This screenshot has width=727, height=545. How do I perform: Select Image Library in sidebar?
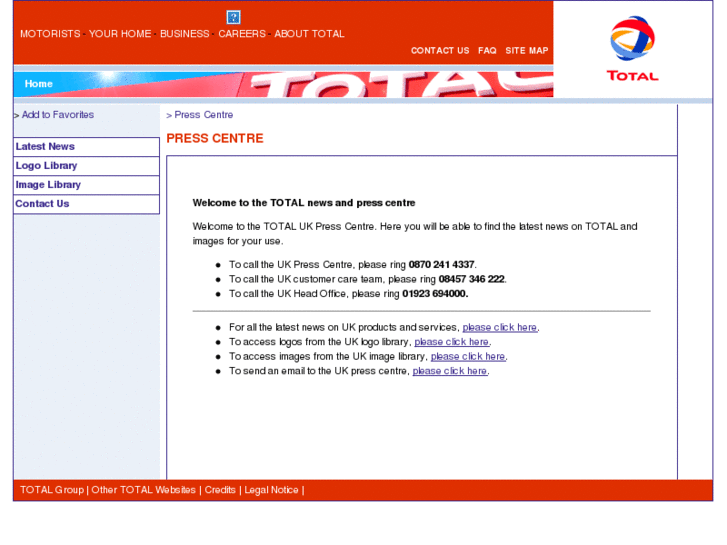87,185
